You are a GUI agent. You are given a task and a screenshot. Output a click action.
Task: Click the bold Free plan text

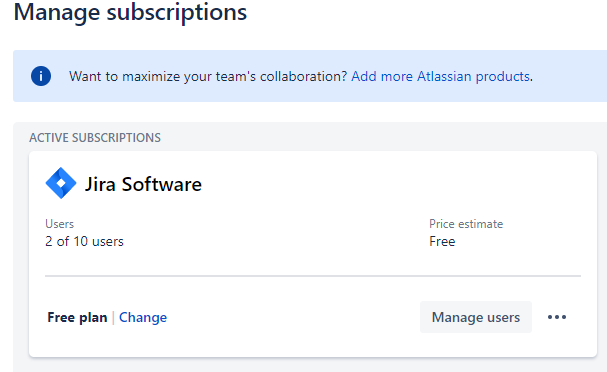coord(77,317)
